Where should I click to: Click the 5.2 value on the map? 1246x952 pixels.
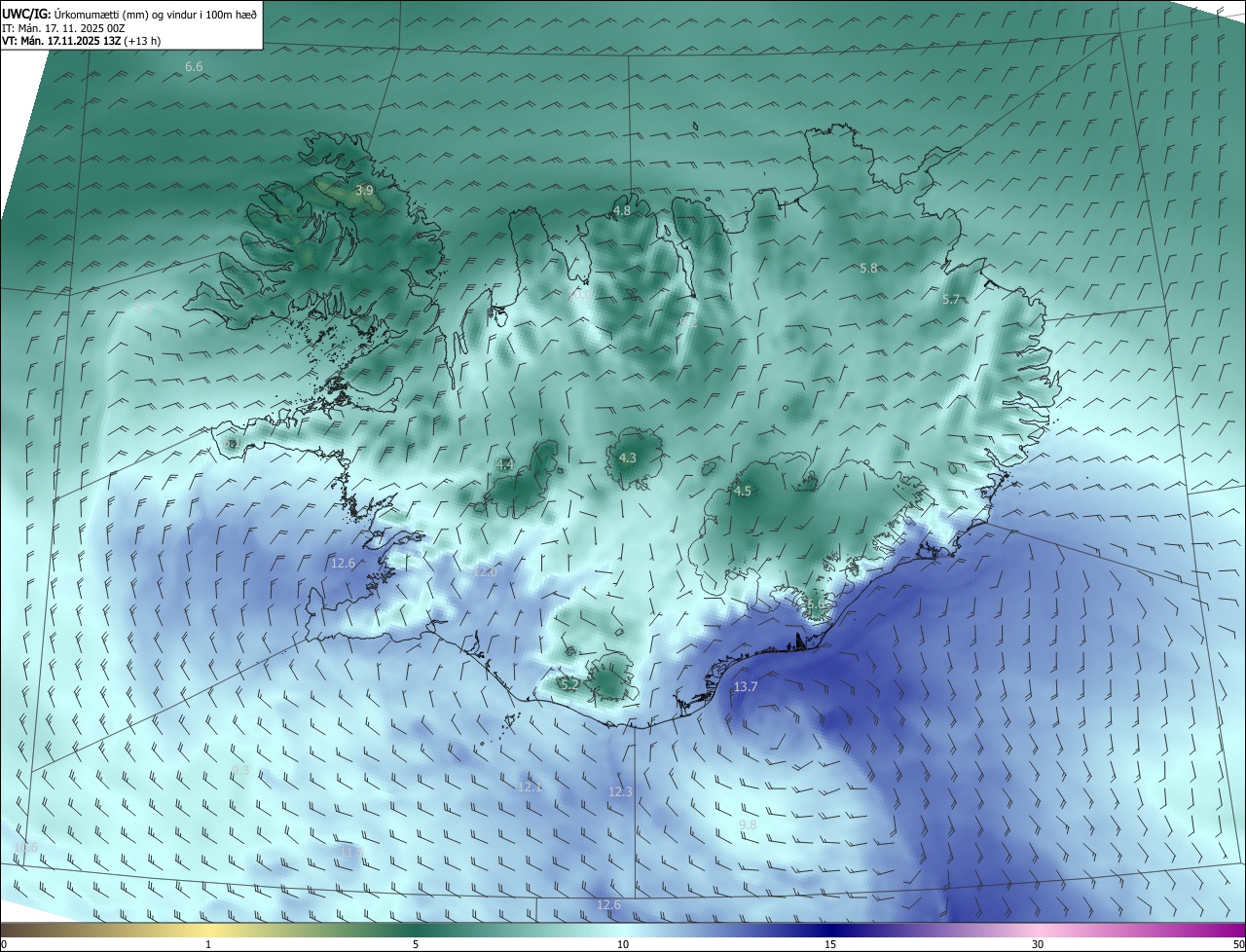pyautogui.click(x=570, y=685)
